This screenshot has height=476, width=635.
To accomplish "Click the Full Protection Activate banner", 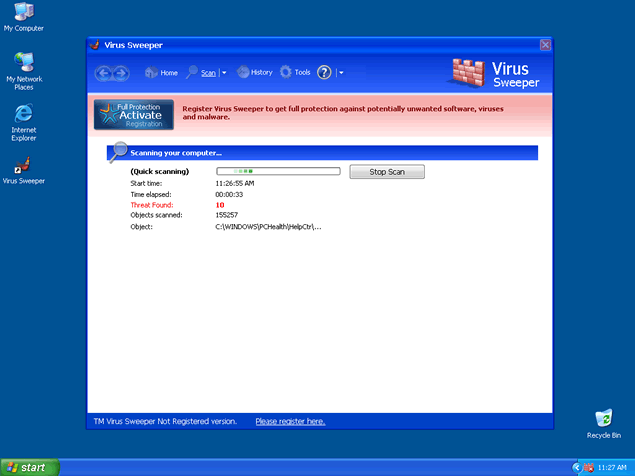I will click(134, 116).
